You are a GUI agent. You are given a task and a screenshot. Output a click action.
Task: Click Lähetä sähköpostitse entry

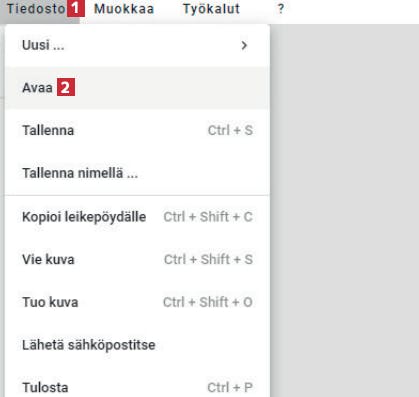(137, 345)
